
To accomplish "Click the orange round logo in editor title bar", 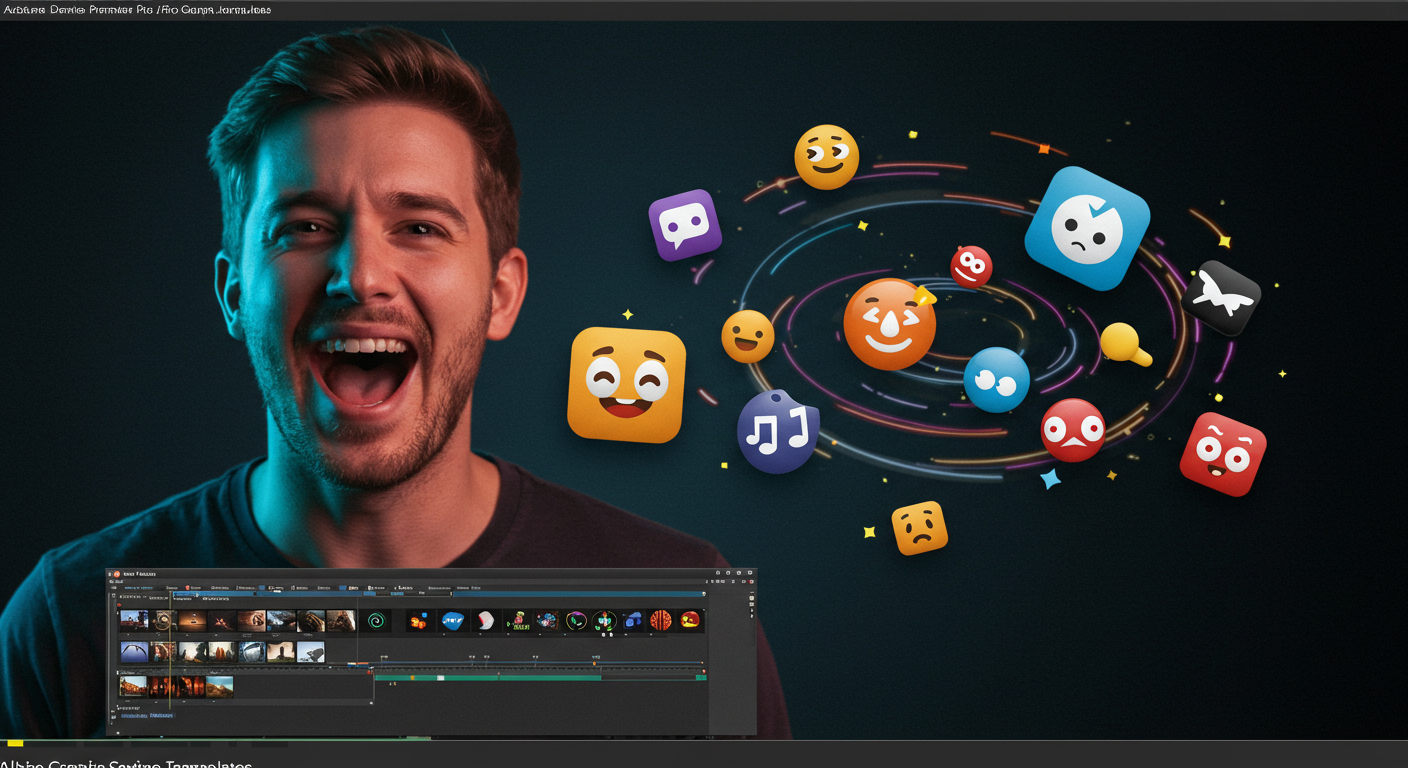I will click(x=117, y=574).
